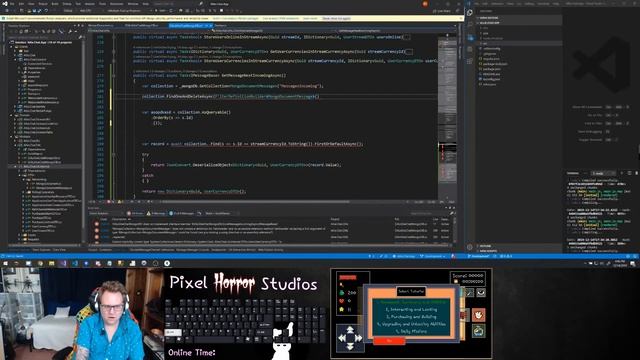Viewport: 640px width, 360px height.
Task: Click the stopwatch icon in the game
Action: (478, 331)
